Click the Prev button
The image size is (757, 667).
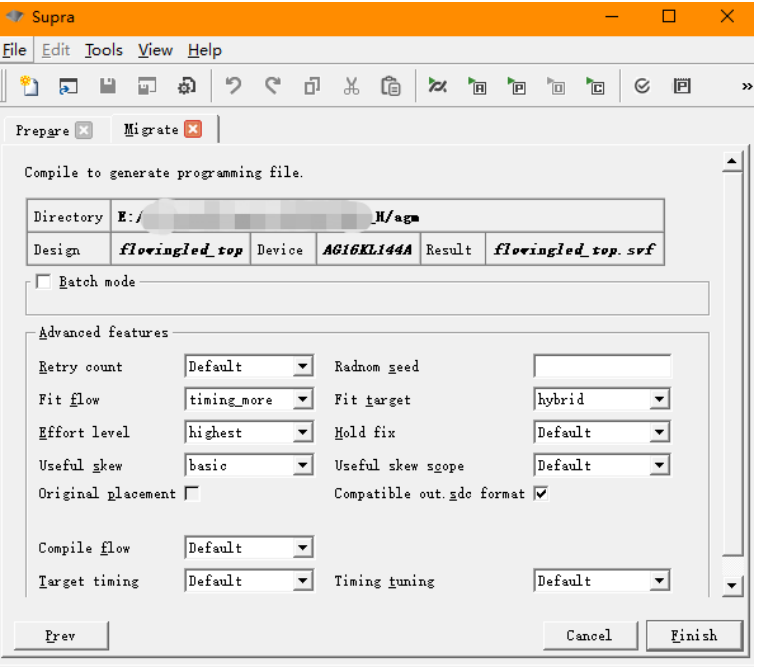pyautogui.click(x=61, y=636)
